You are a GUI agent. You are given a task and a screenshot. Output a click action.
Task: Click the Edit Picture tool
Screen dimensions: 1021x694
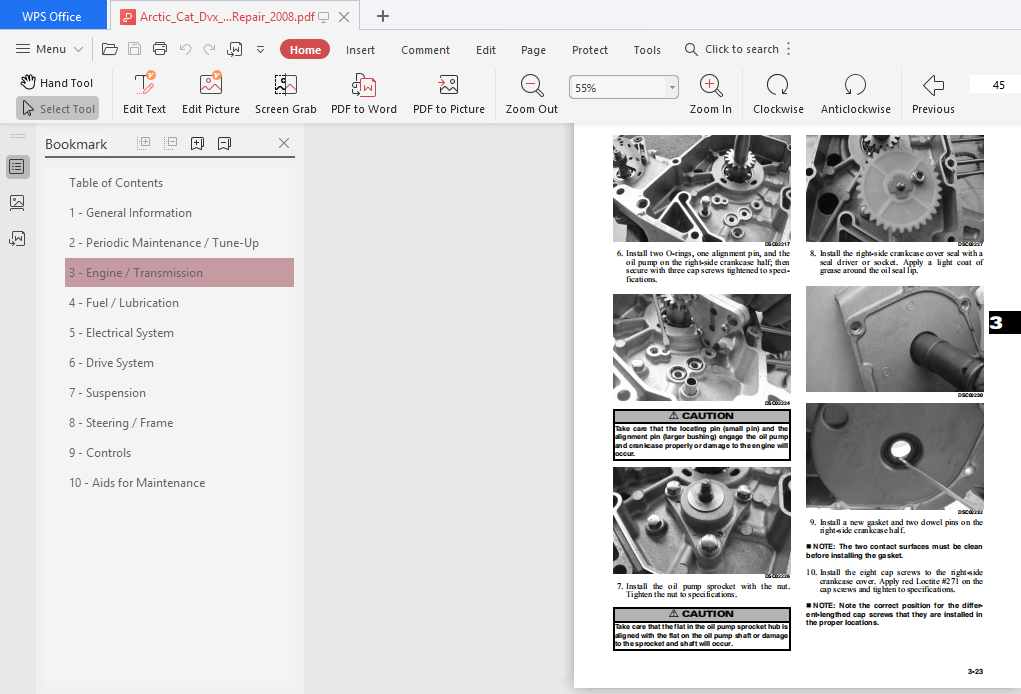[x=211, y=93]
